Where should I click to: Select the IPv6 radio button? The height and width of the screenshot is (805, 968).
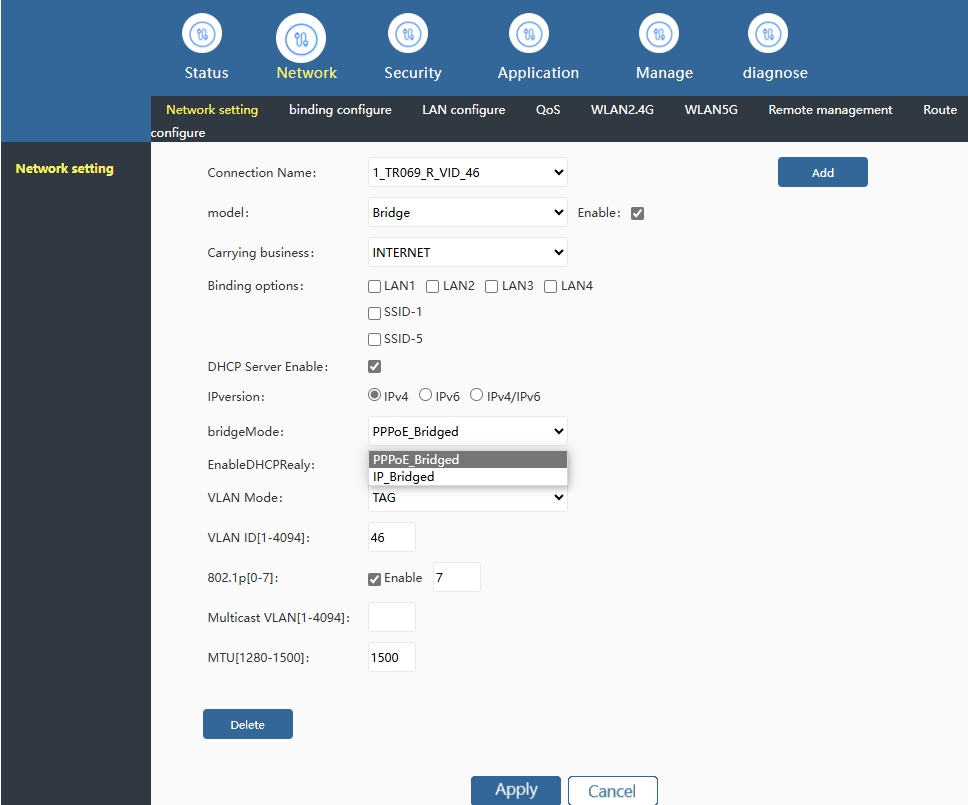point(425,396)
